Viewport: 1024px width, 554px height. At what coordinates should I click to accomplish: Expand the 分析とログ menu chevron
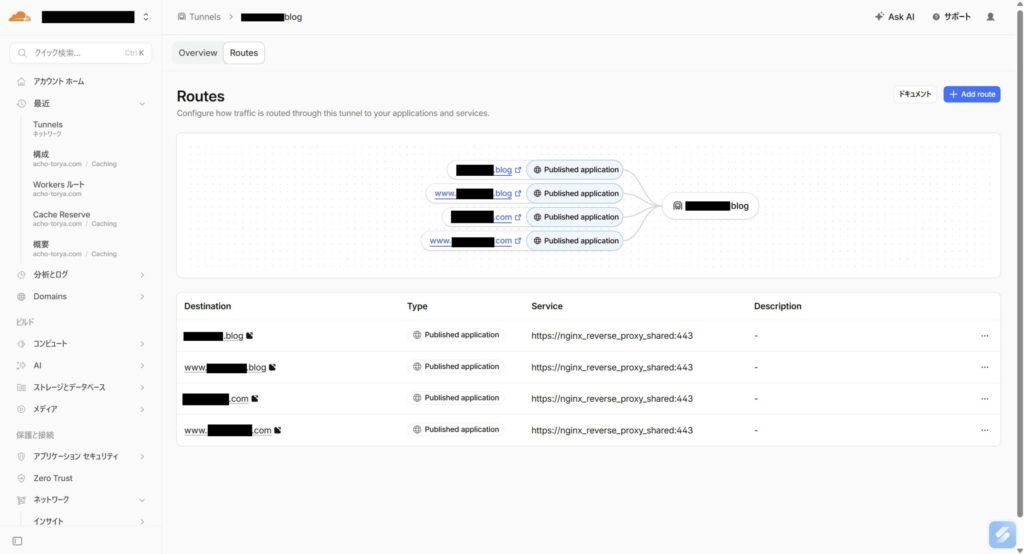coord(142,275)
